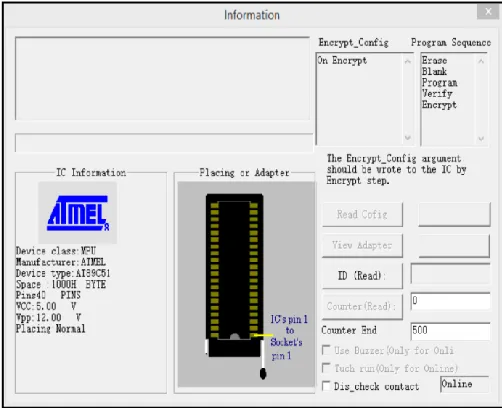This screenshot has width=502, height=408.
Task: Click the blank button beside View Adapter
Action: (454, 246)
